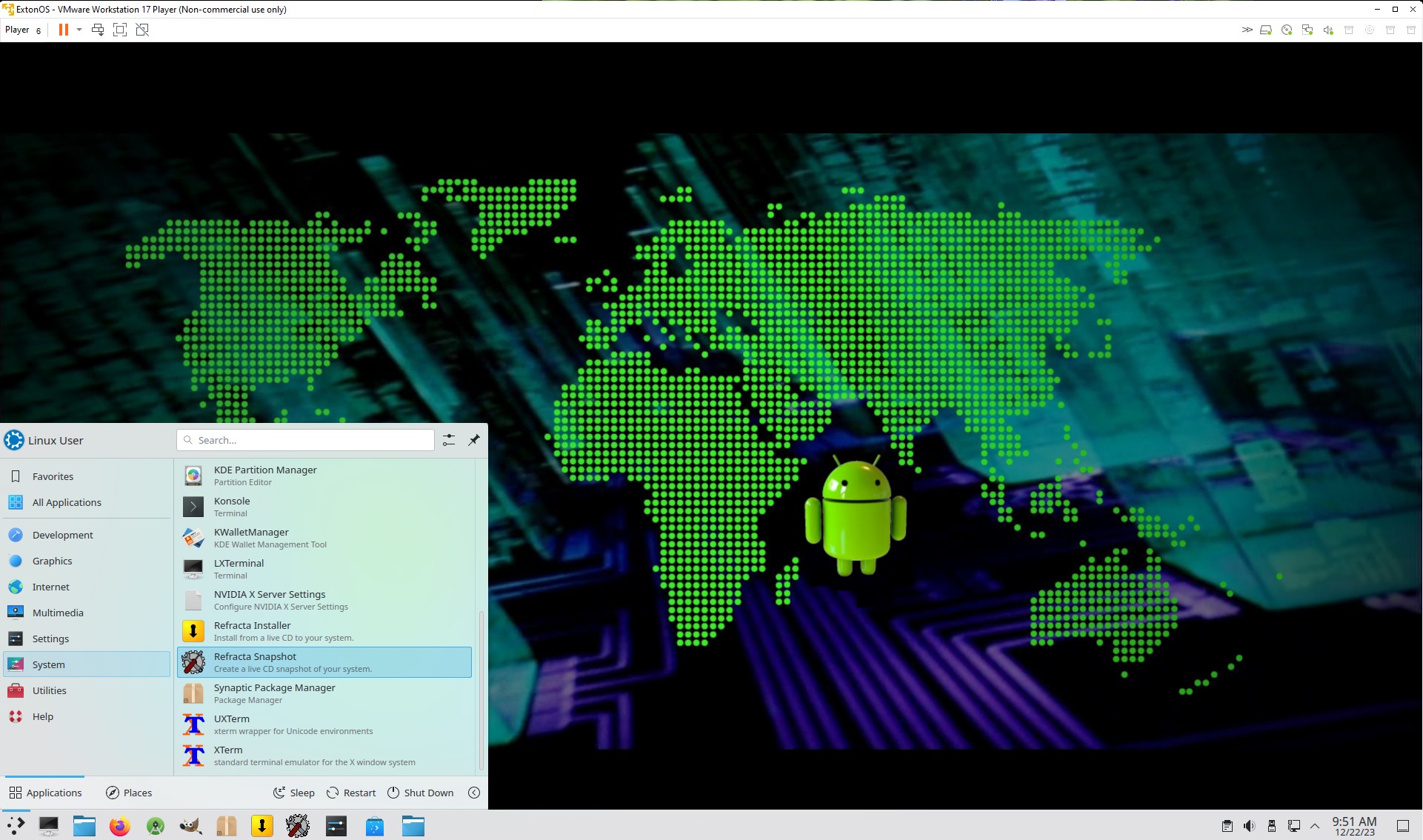Select the System category
This screenshot has width=1423, height=840.
click(x=87, y=664)
